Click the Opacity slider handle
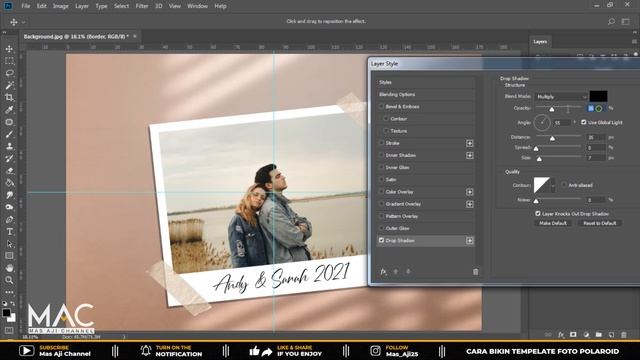The width and height of the screenshot is (640, 360). tap(552, 109)
